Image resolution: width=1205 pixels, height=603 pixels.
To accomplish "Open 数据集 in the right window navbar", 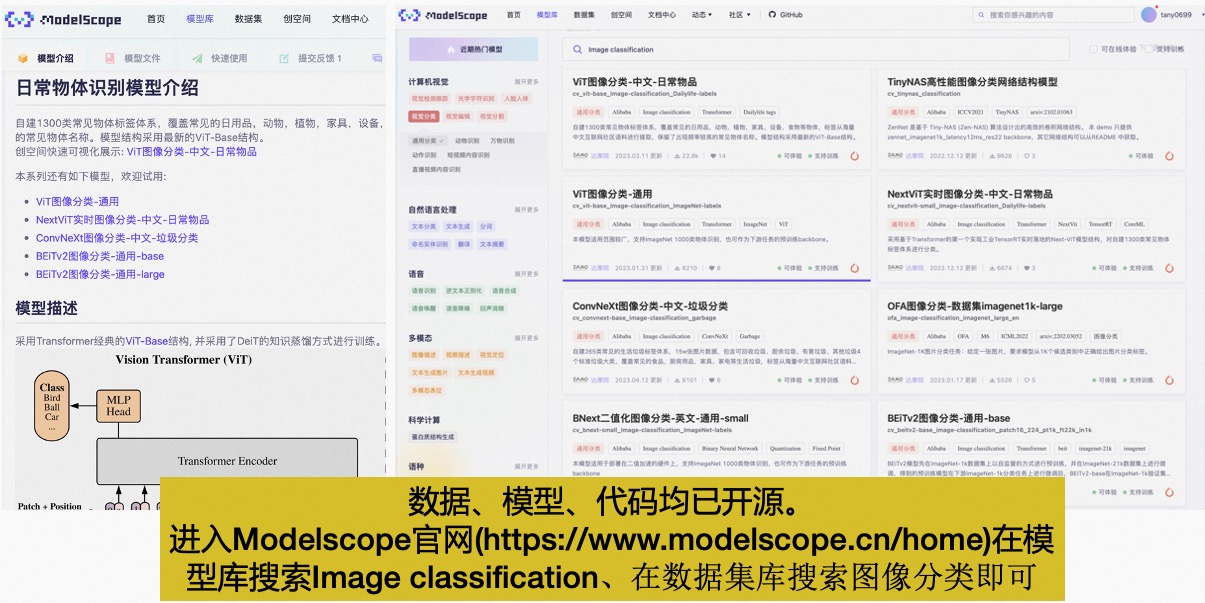I will pos(583,15).
